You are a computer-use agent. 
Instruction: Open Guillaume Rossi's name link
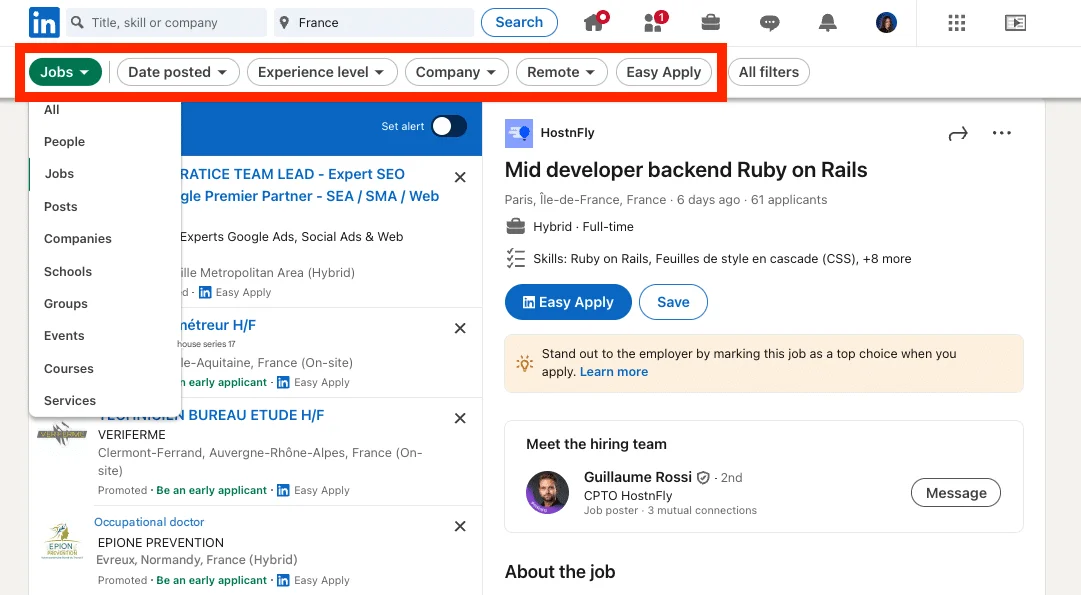638,477
